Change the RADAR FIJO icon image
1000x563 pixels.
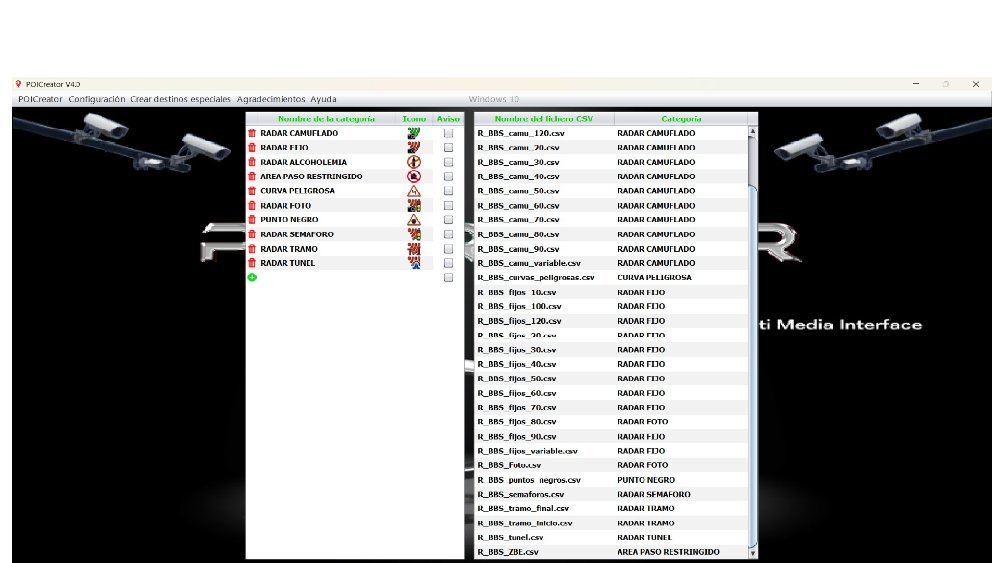point(414,147)
